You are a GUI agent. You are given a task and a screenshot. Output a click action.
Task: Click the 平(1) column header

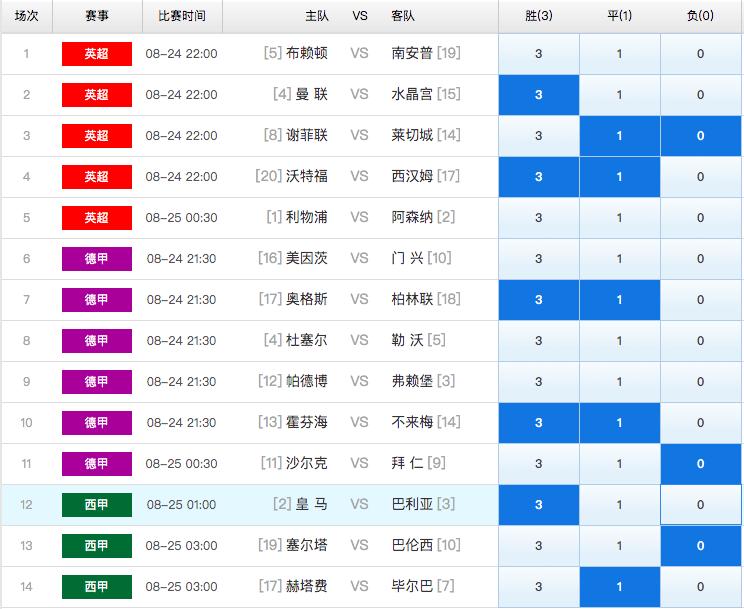620,16
